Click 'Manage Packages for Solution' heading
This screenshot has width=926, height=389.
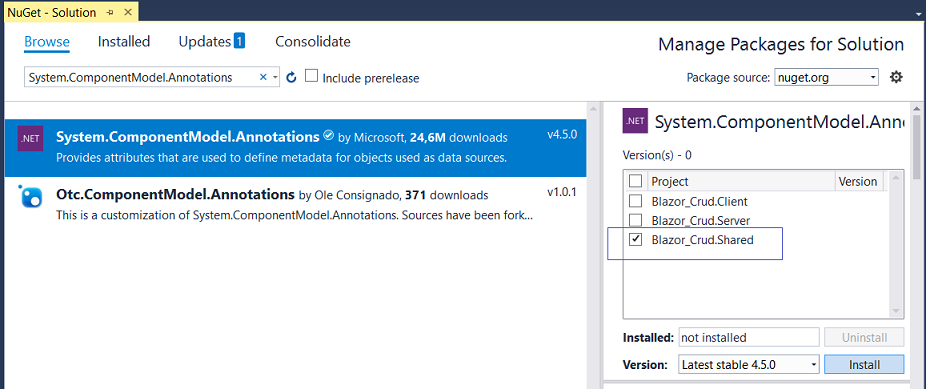(x=781, y=44)
